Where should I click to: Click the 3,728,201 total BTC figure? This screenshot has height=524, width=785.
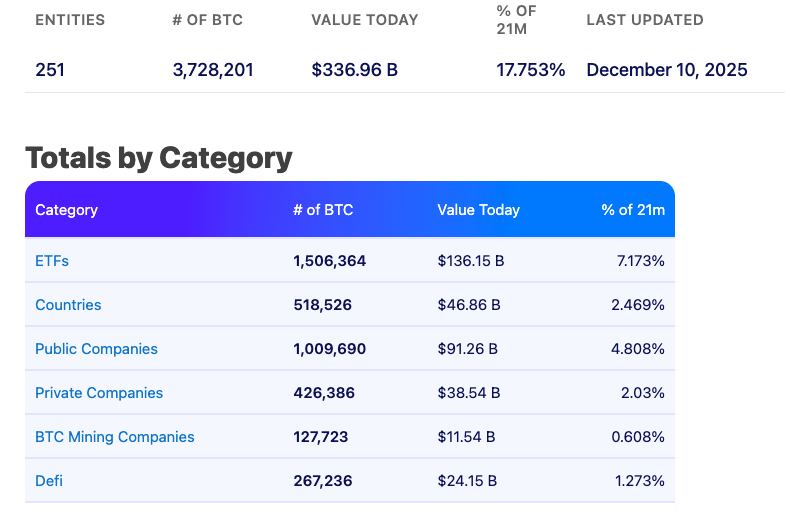213,70
